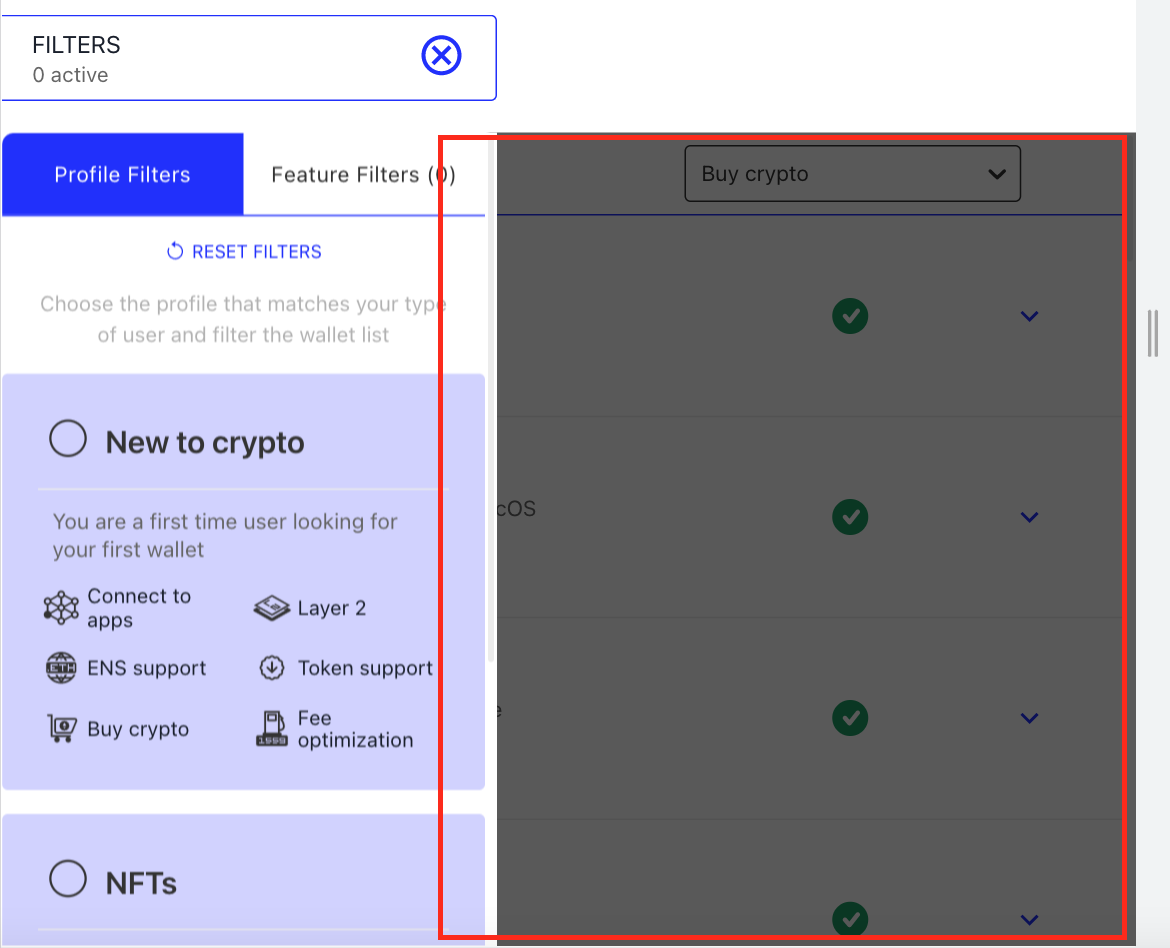Screen dimensions: 1170x948
Task: Close the filters panel with the X button
Action: (441, 55)
